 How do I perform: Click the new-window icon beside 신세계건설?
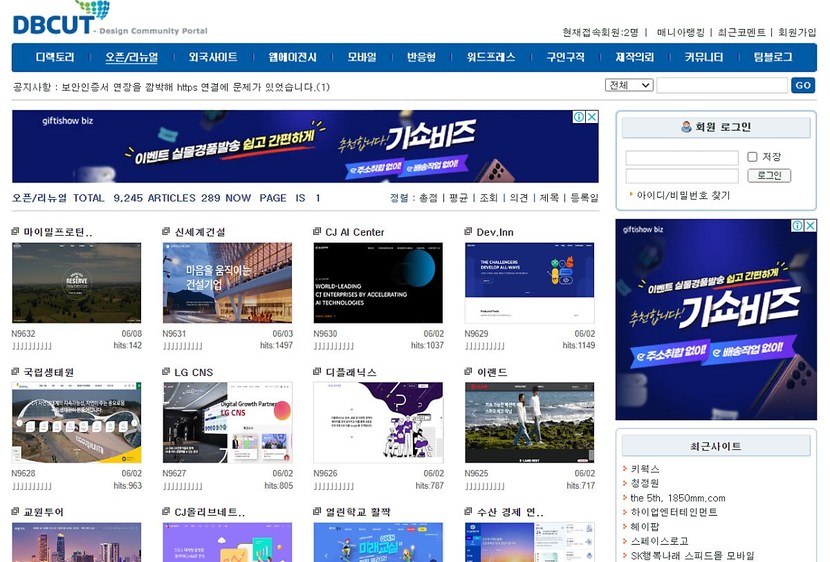click(166, 232)
